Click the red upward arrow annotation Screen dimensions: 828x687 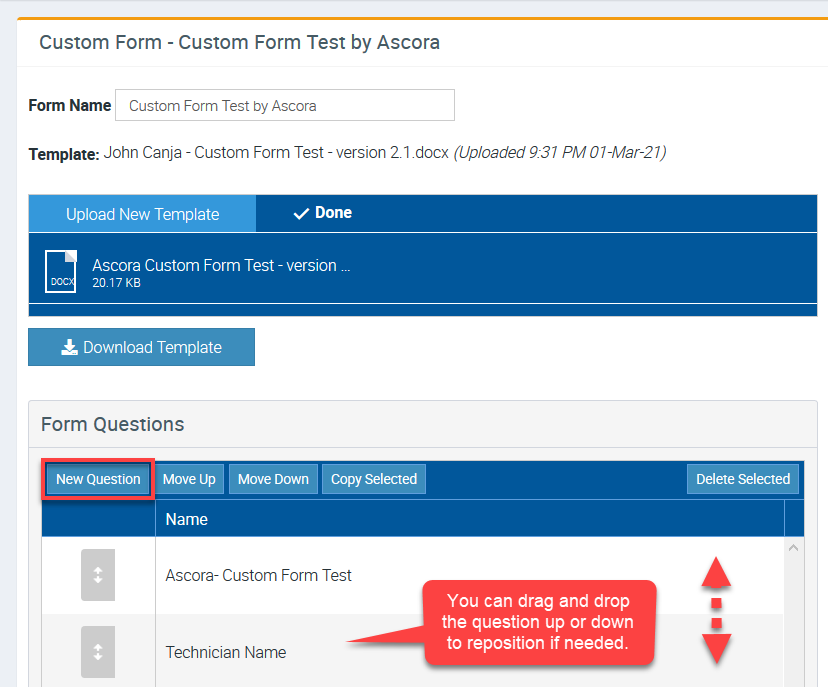(716, 573)
